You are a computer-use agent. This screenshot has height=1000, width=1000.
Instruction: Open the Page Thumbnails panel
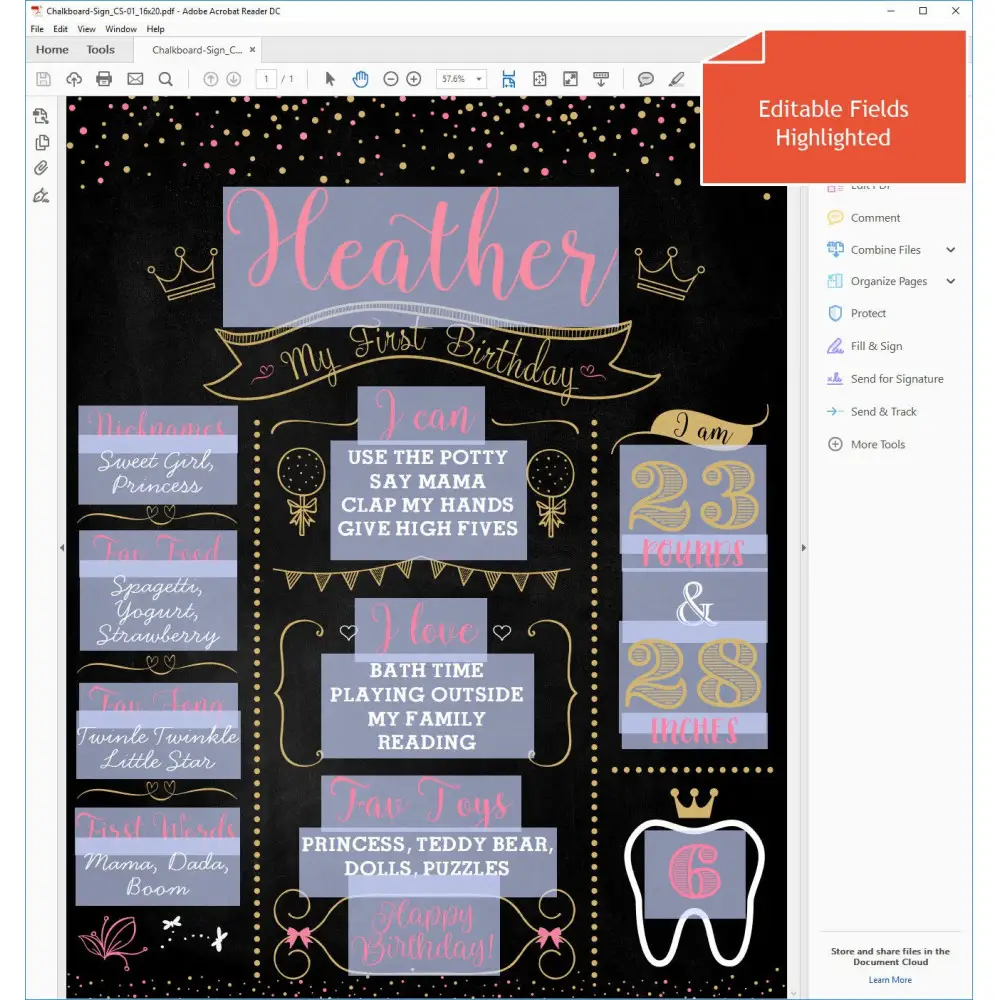tap(41, 142)
